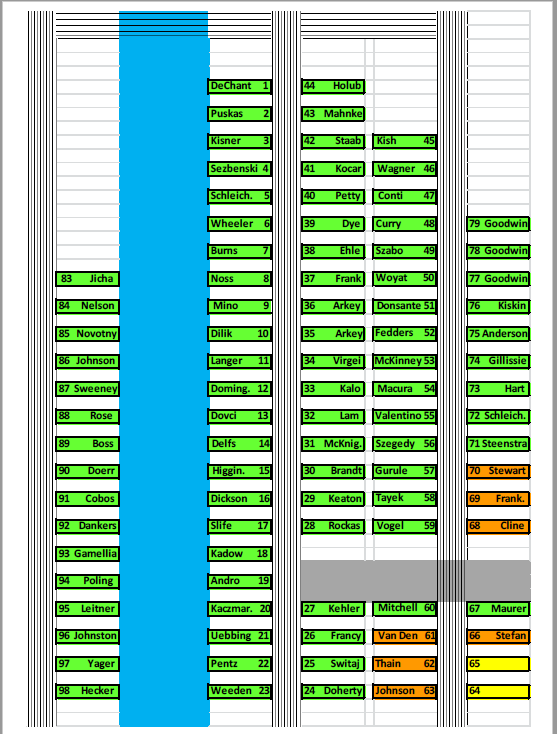
Task: Click the Hecker 98 slot
Action: coord(88,691)
